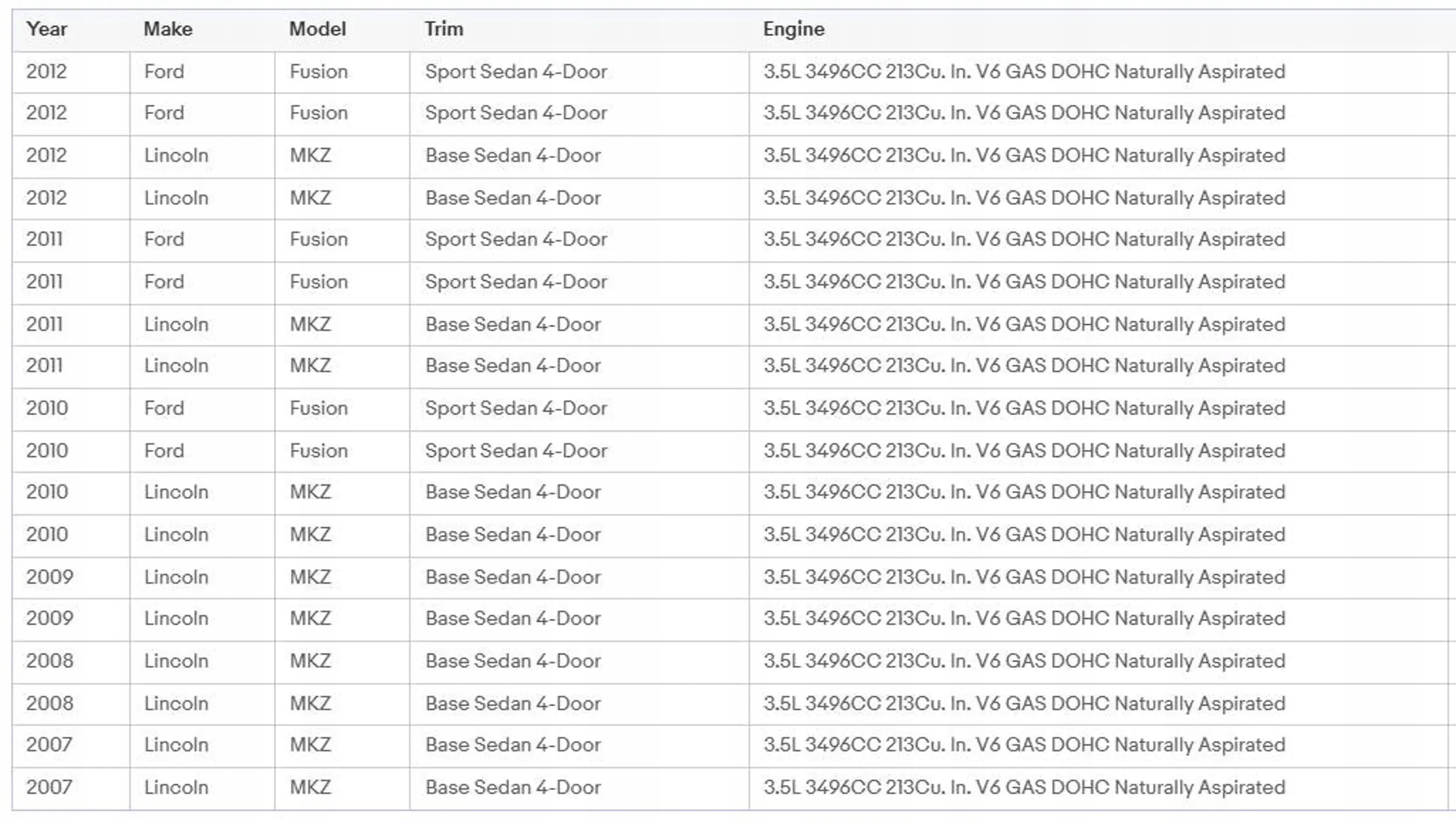Select "Base Sedan 4-Door" in second 2009 row
This screenshot has width=1456, height=821.
click(513, 618)
